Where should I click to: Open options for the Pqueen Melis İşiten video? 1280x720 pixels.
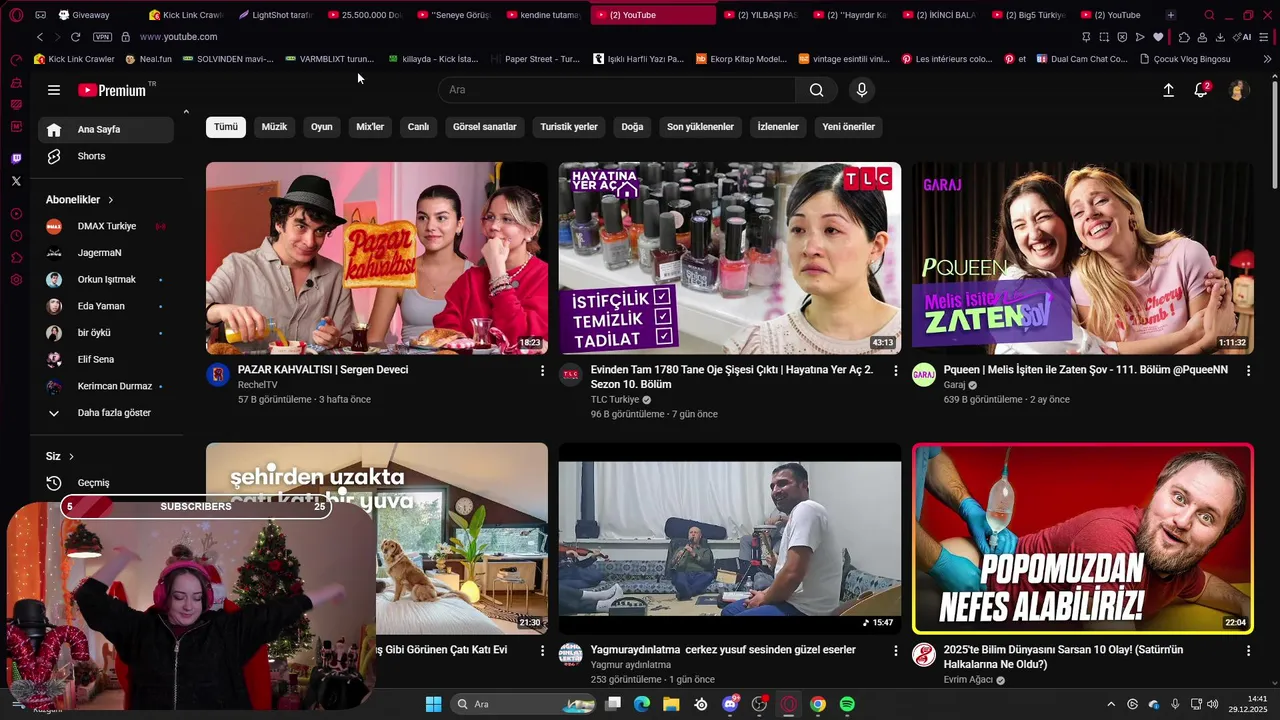click(1248, 371)
